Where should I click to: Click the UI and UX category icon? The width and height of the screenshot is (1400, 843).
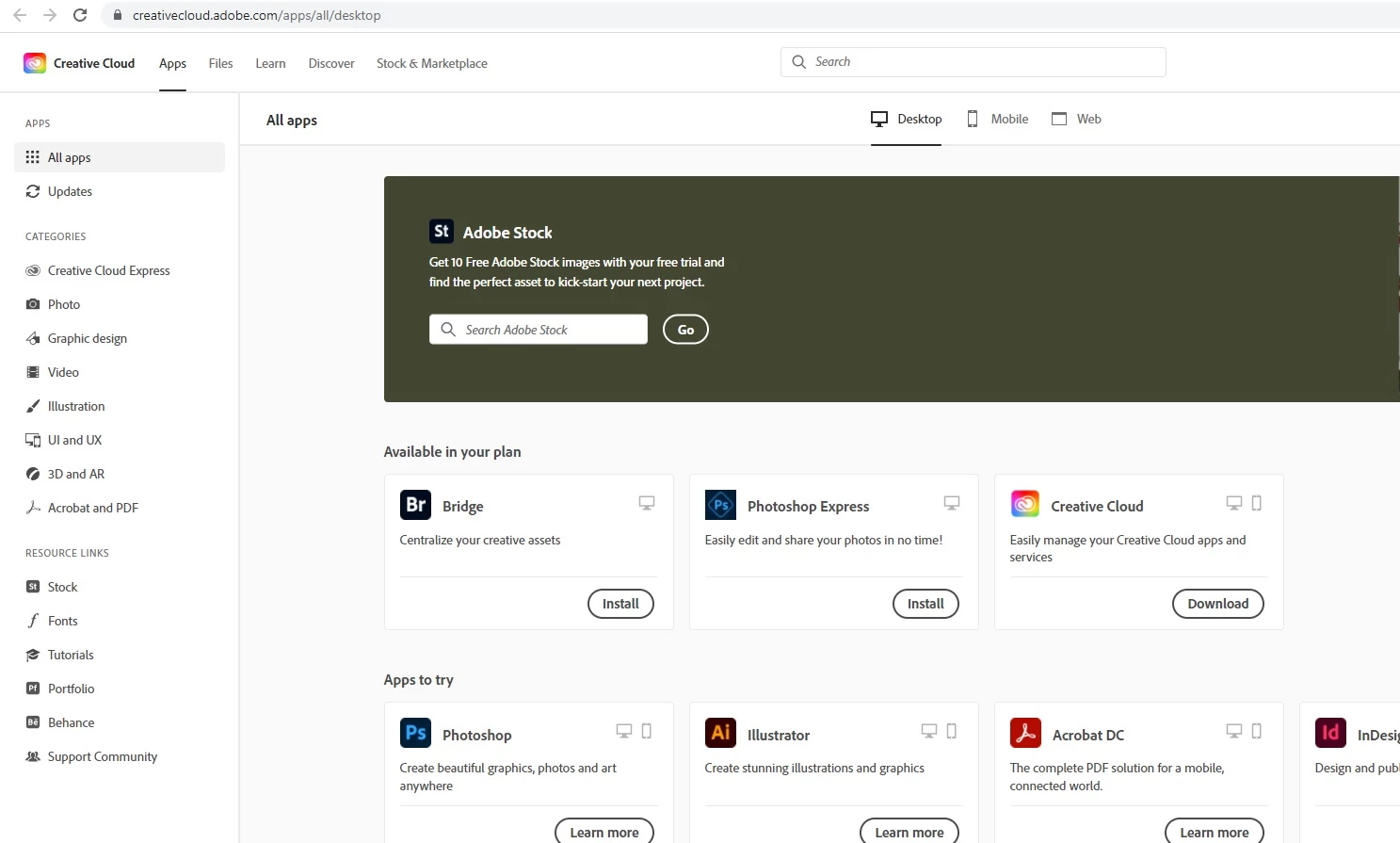33,440
